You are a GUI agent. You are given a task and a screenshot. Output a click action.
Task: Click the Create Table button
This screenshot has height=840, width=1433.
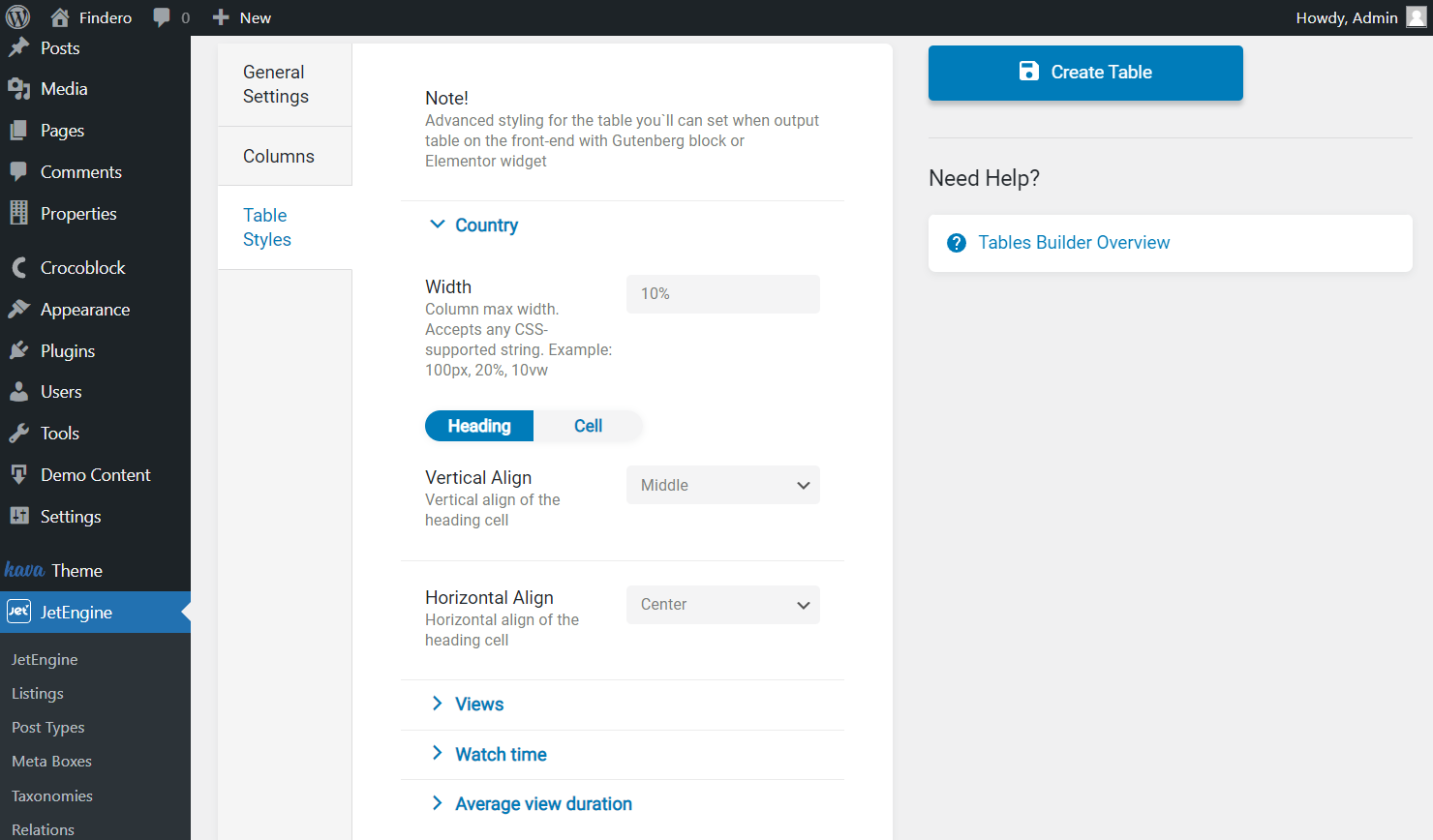tap(1085, 73)
